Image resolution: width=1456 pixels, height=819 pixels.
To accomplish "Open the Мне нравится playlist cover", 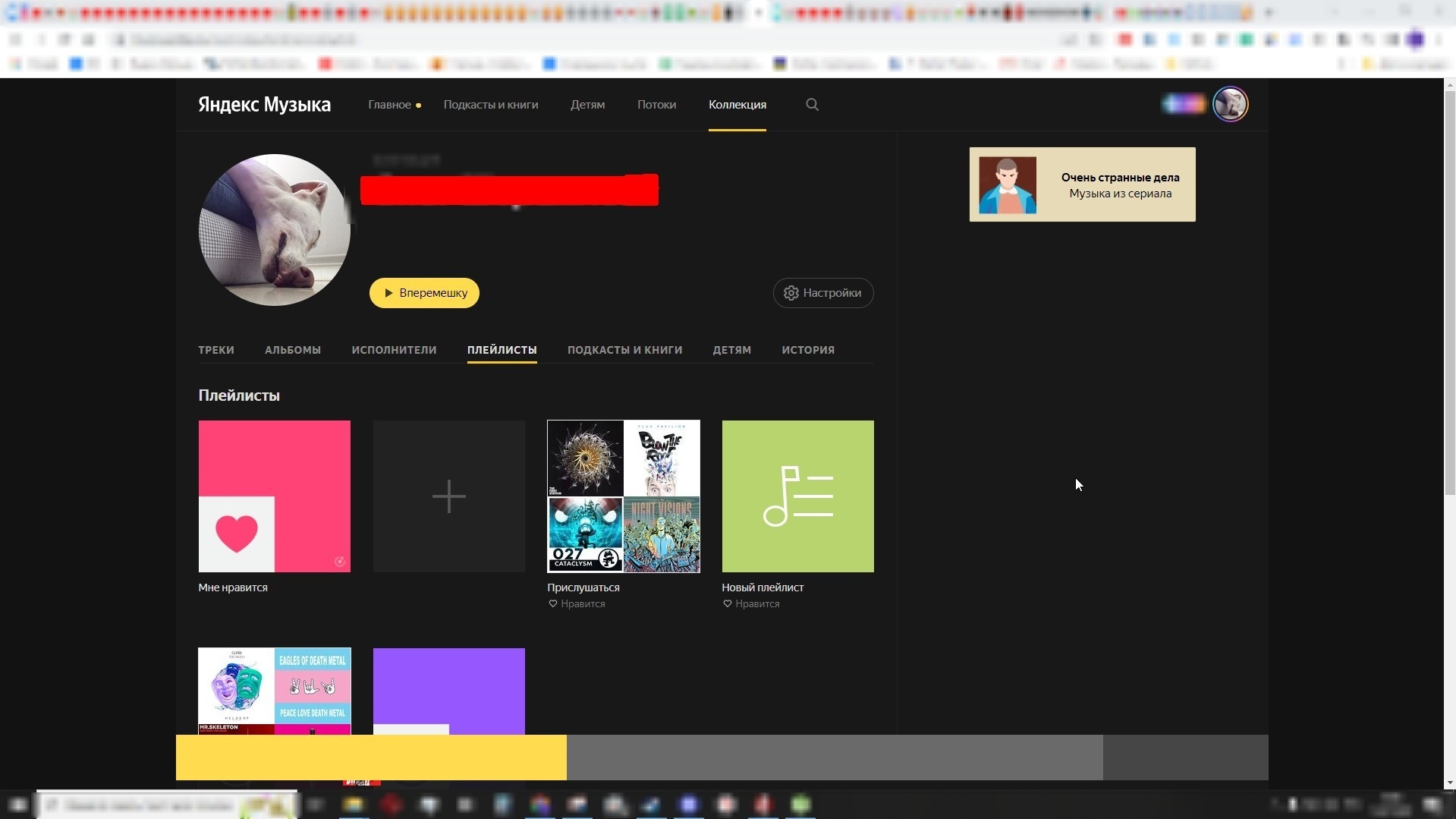I will pyautogui.click(x=275, y=496).
